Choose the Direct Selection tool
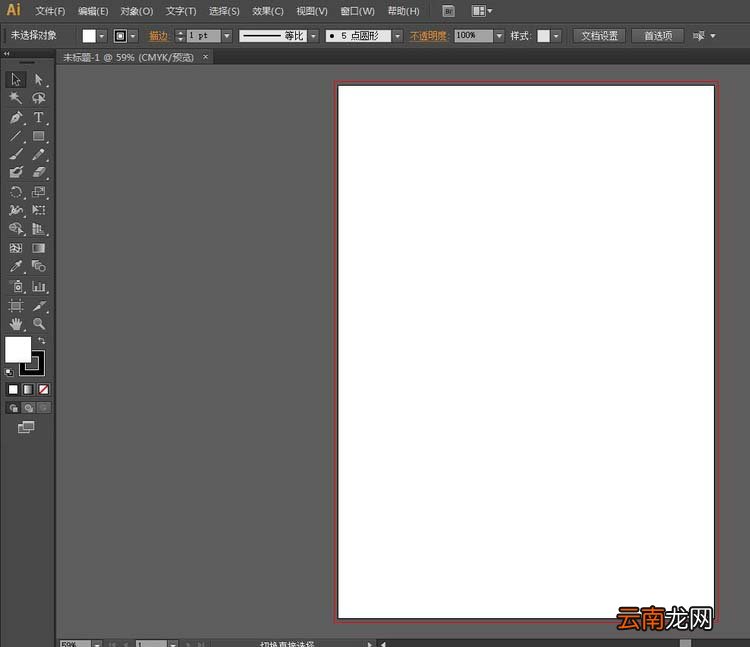 [x=38, y=79]
